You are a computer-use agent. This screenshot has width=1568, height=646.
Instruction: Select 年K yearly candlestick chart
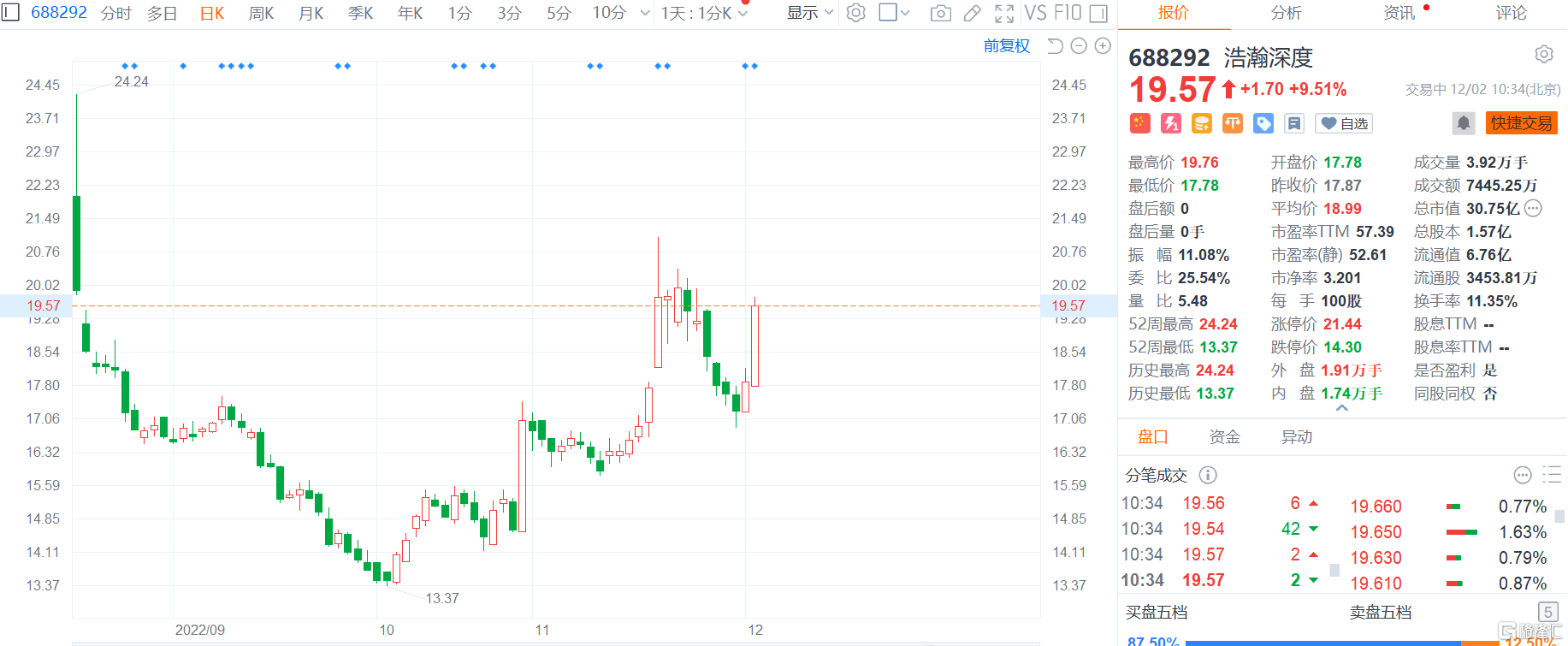point(411,13)
